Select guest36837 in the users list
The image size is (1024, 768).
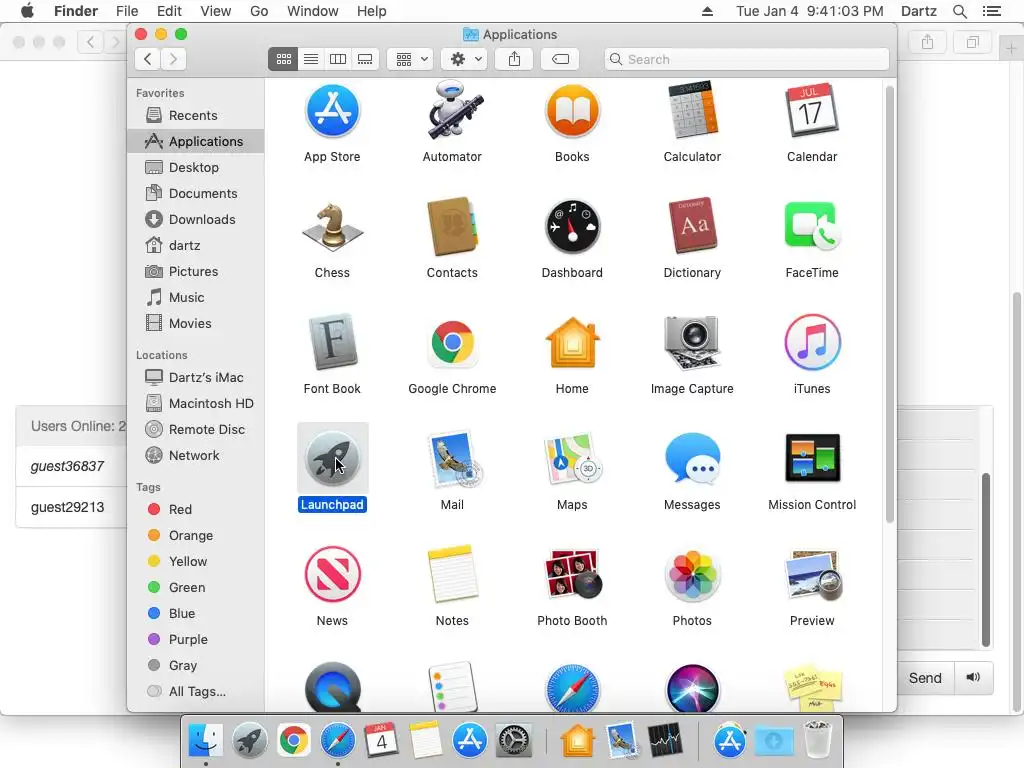tap(68, 466)
